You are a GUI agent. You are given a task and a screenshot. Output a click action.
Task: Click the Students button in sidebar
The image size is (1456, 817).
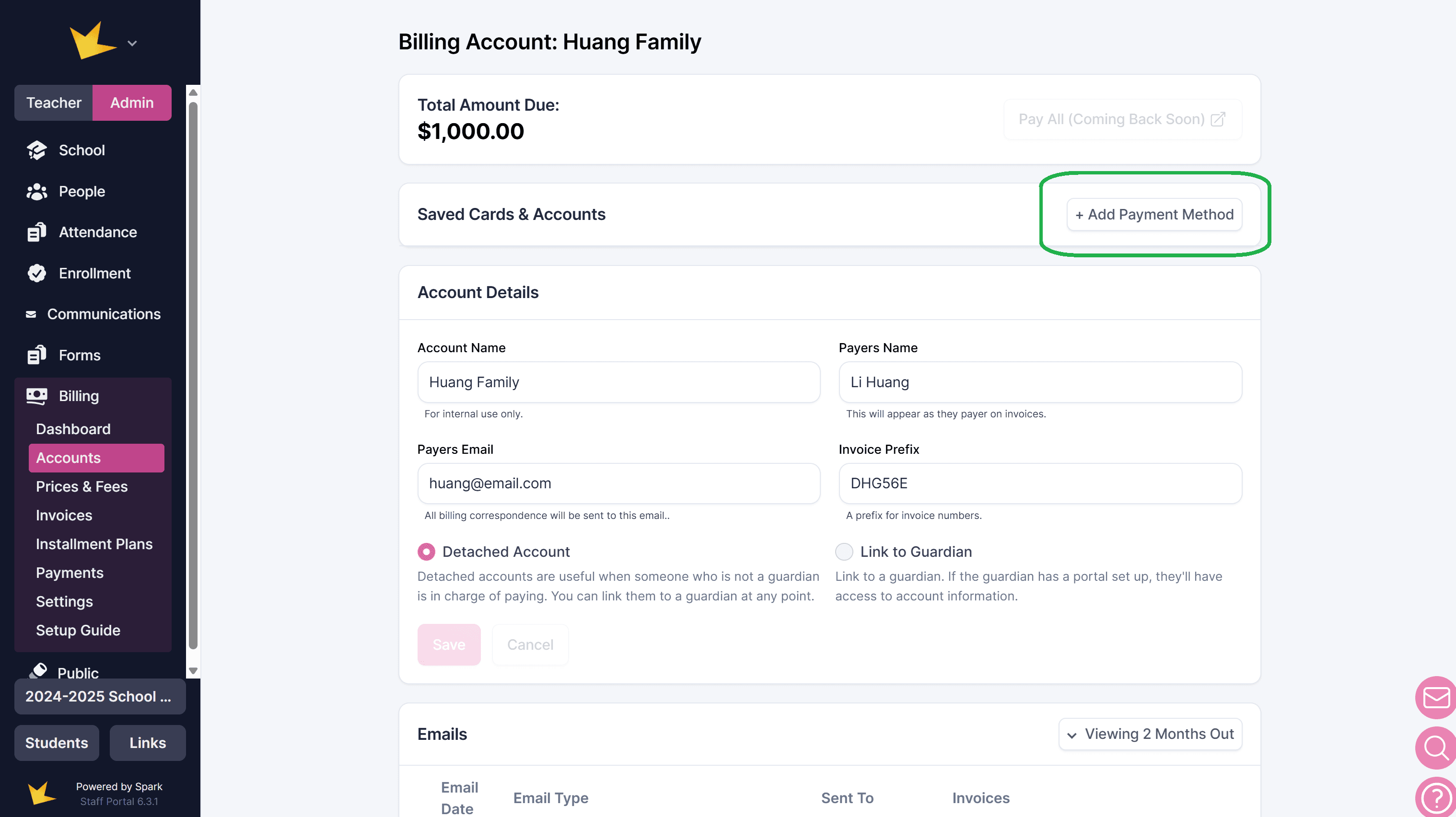coord(57,743)
